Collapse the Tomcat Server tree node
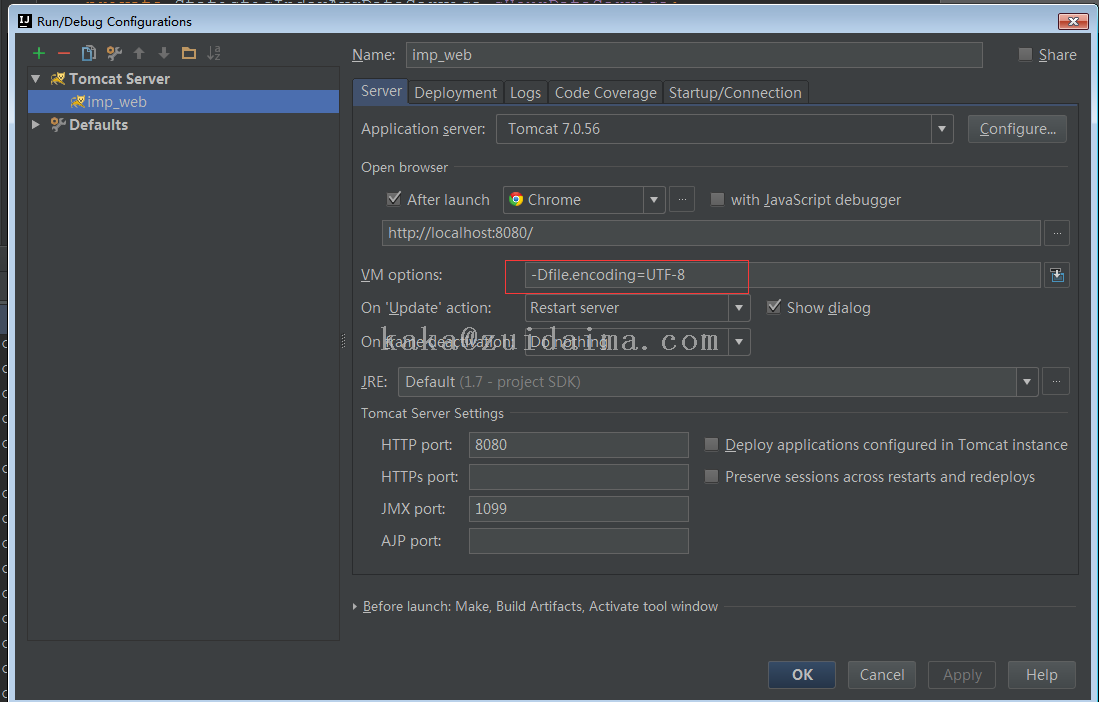The height and width of the screenshot is (702, 1099). click(36, 78)
